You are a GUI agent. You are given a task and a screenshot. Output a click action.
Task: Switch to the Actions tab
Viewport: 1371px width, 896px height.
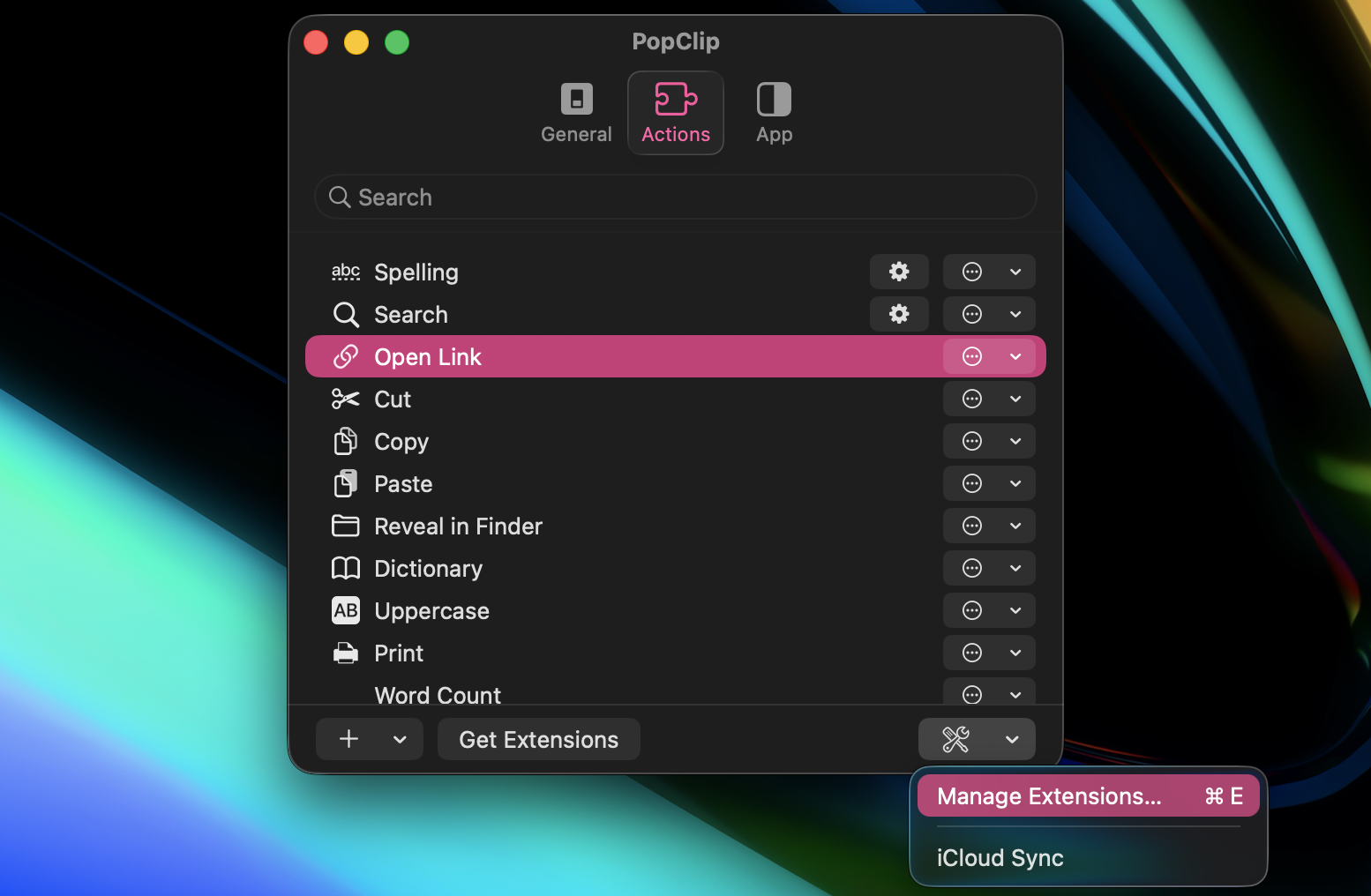pyautogui.click(x=676, y=113)
